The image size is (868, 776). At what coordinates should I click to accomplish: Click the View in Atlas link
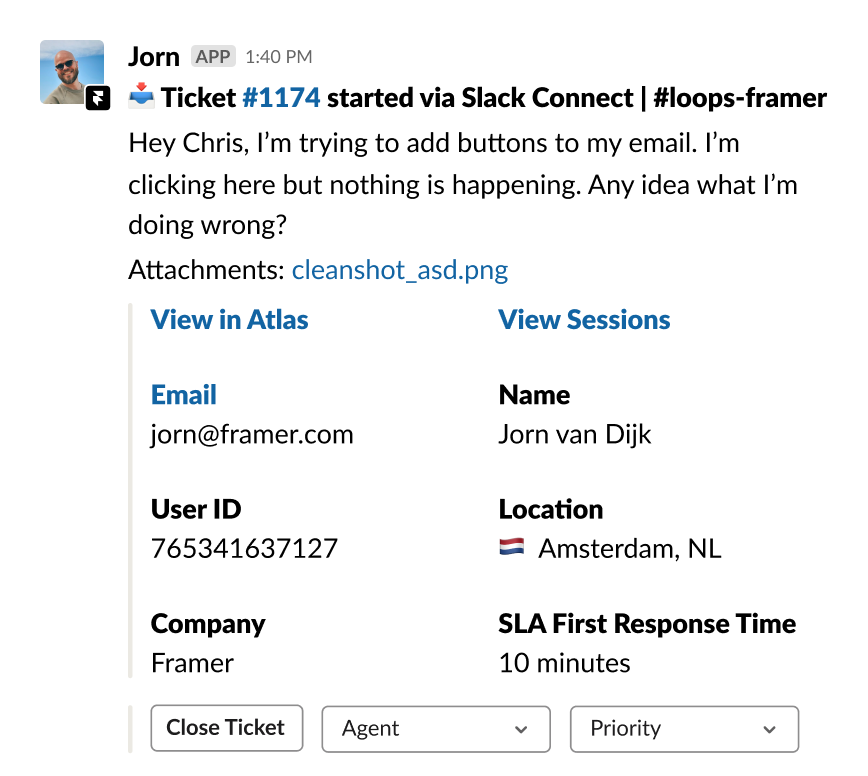pyautogui.click(x=229, y=320)
